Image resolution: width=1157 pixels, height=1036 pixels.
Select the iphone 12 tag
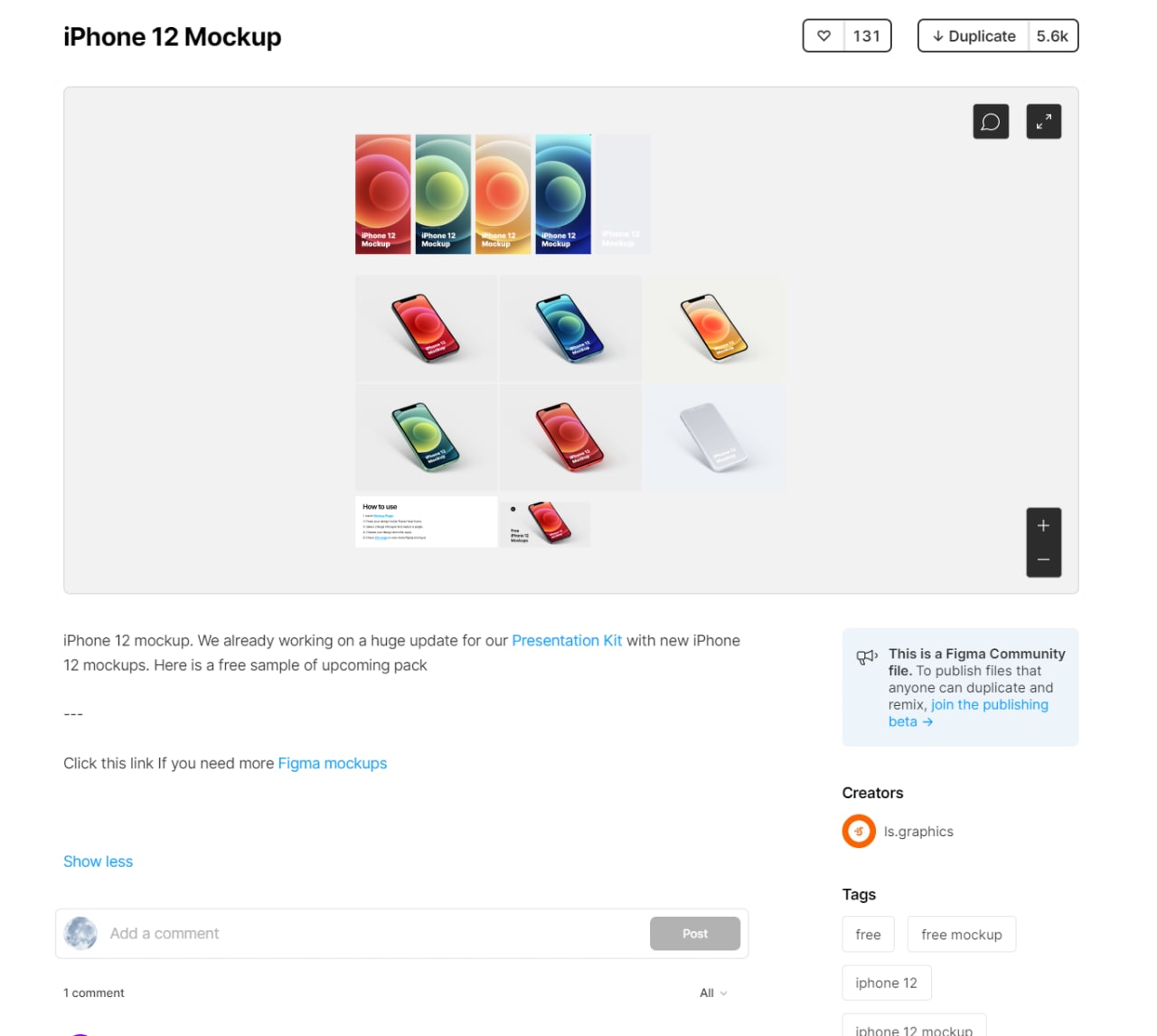886,983
